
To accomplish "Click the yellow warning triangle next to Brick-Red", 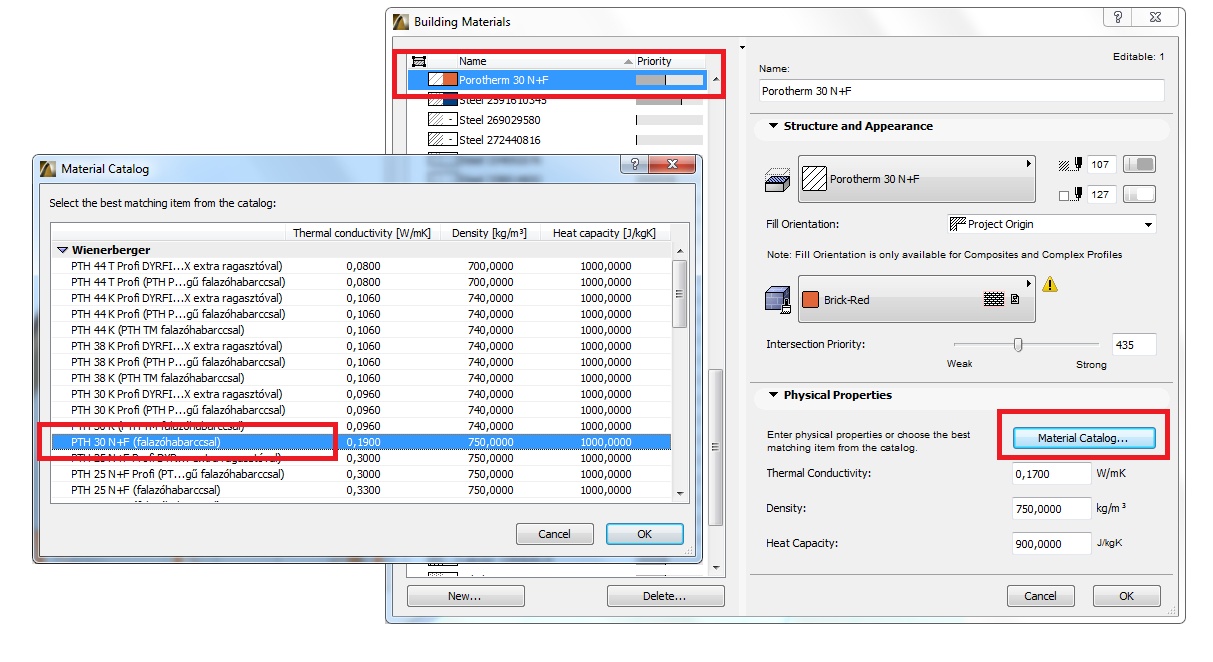I will click(x=1049, y=285).
